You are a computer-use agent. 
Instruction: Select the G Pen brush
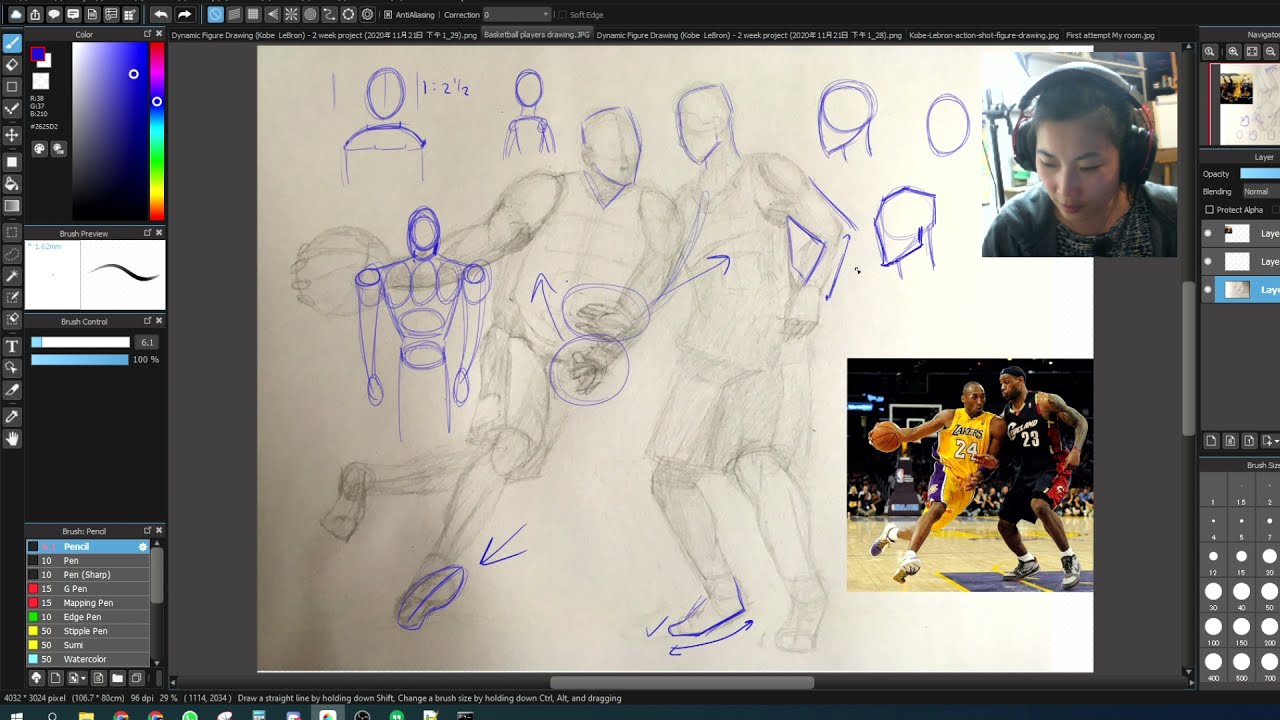click(88, 589)
